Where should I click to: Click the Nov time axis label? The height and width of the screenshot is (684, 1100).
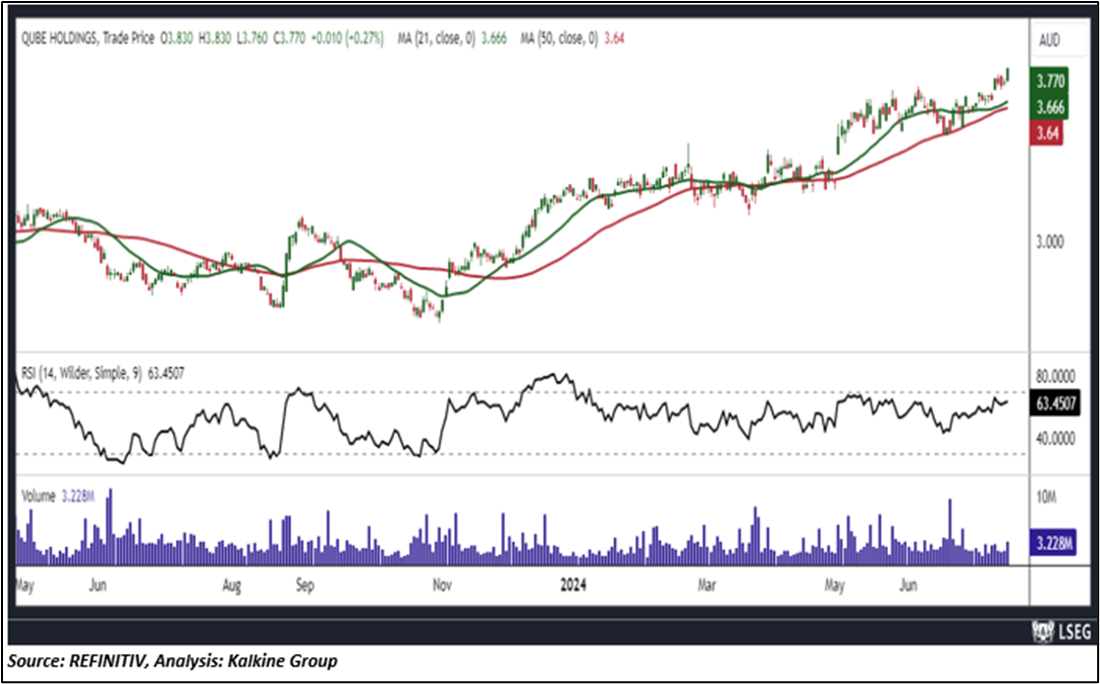(441, 585)
